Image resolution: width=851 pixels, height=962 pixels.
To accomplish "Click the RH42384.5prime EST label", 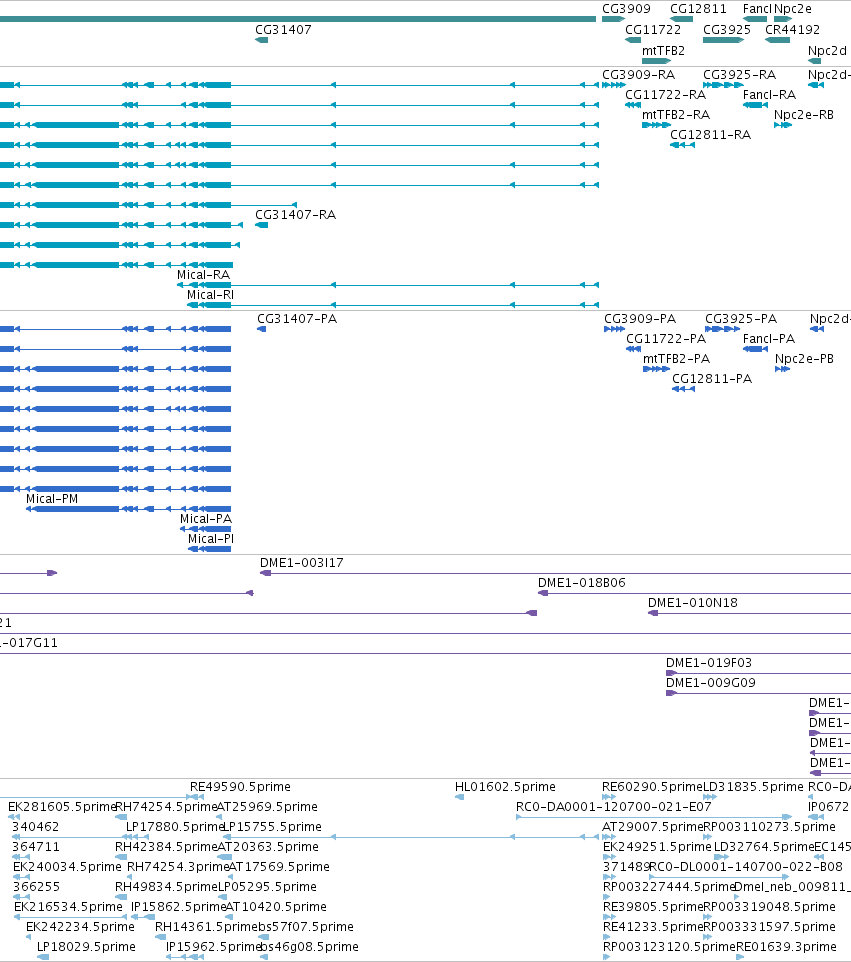I will point(166,847).
